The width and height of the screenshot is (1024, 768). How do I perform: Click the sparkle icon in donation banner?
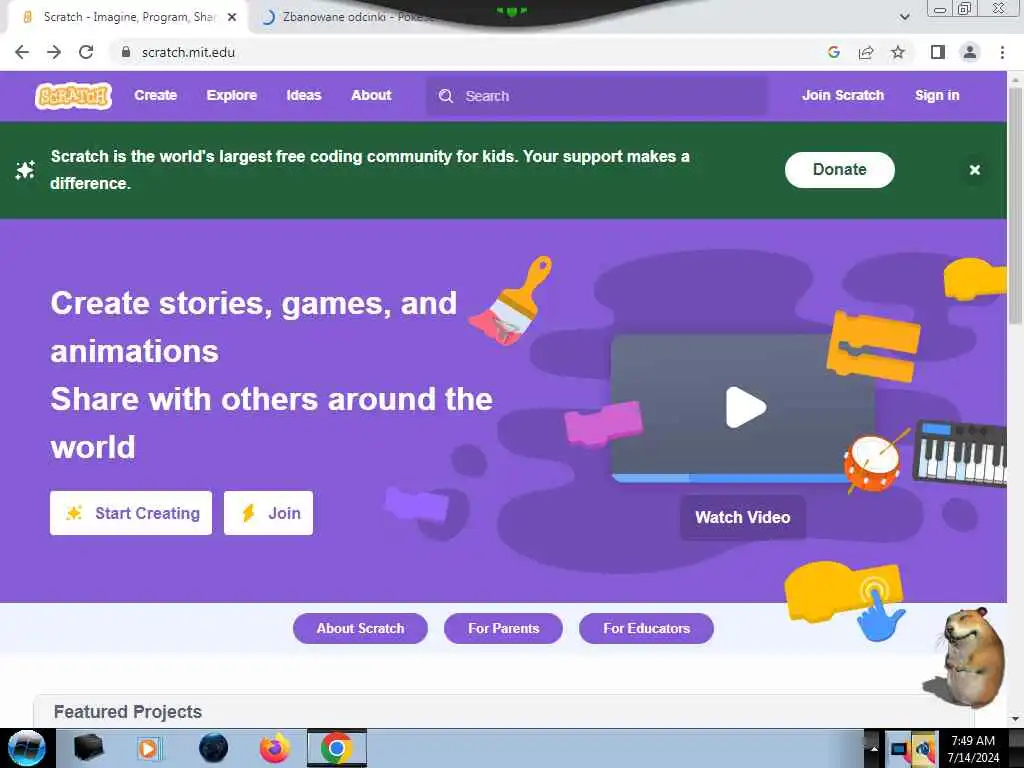pos(25,170)
